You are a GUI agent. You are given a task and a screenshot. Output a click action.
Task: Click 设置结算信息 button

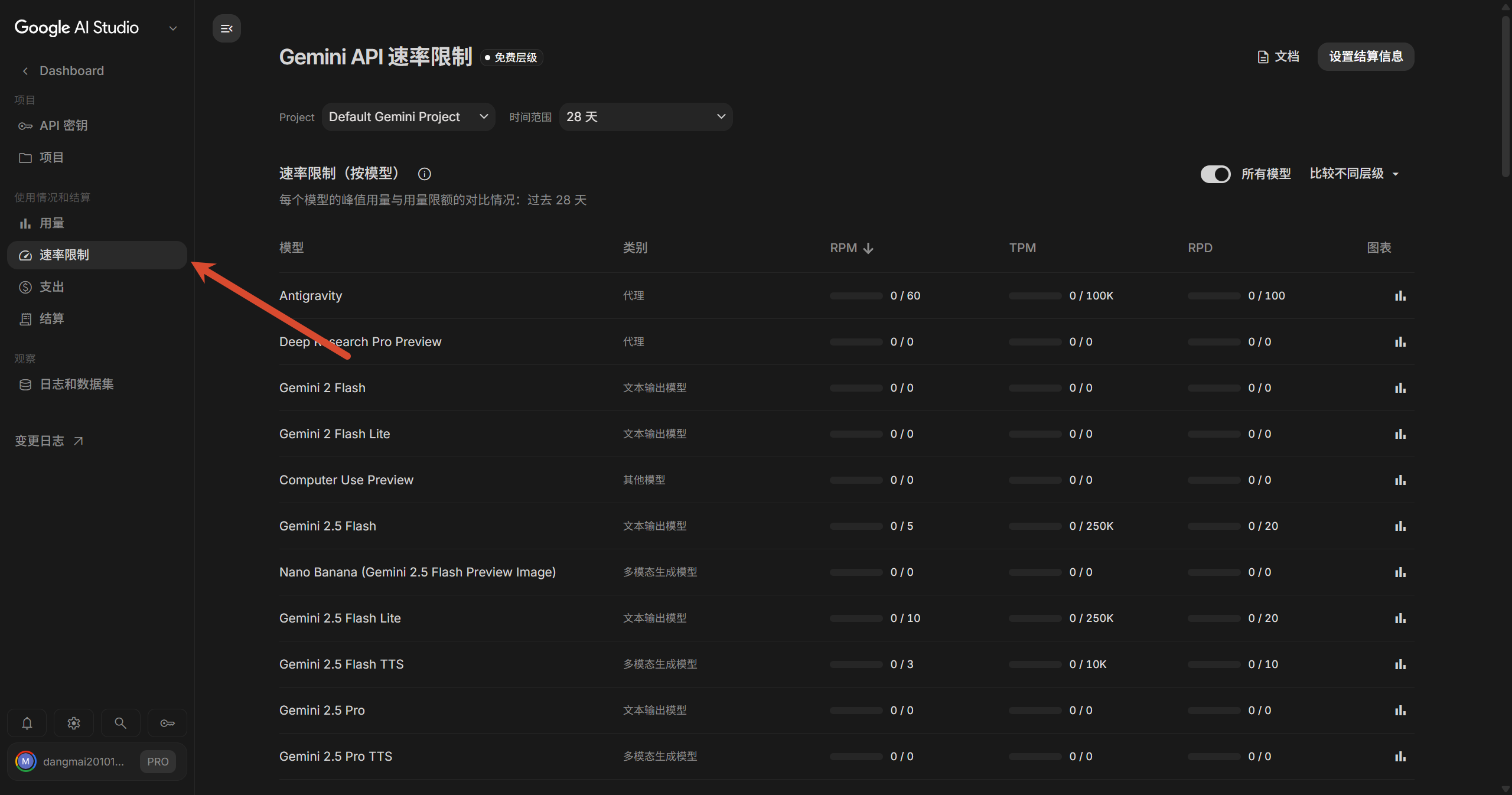pyautogui.click(x=1366, y=57)
